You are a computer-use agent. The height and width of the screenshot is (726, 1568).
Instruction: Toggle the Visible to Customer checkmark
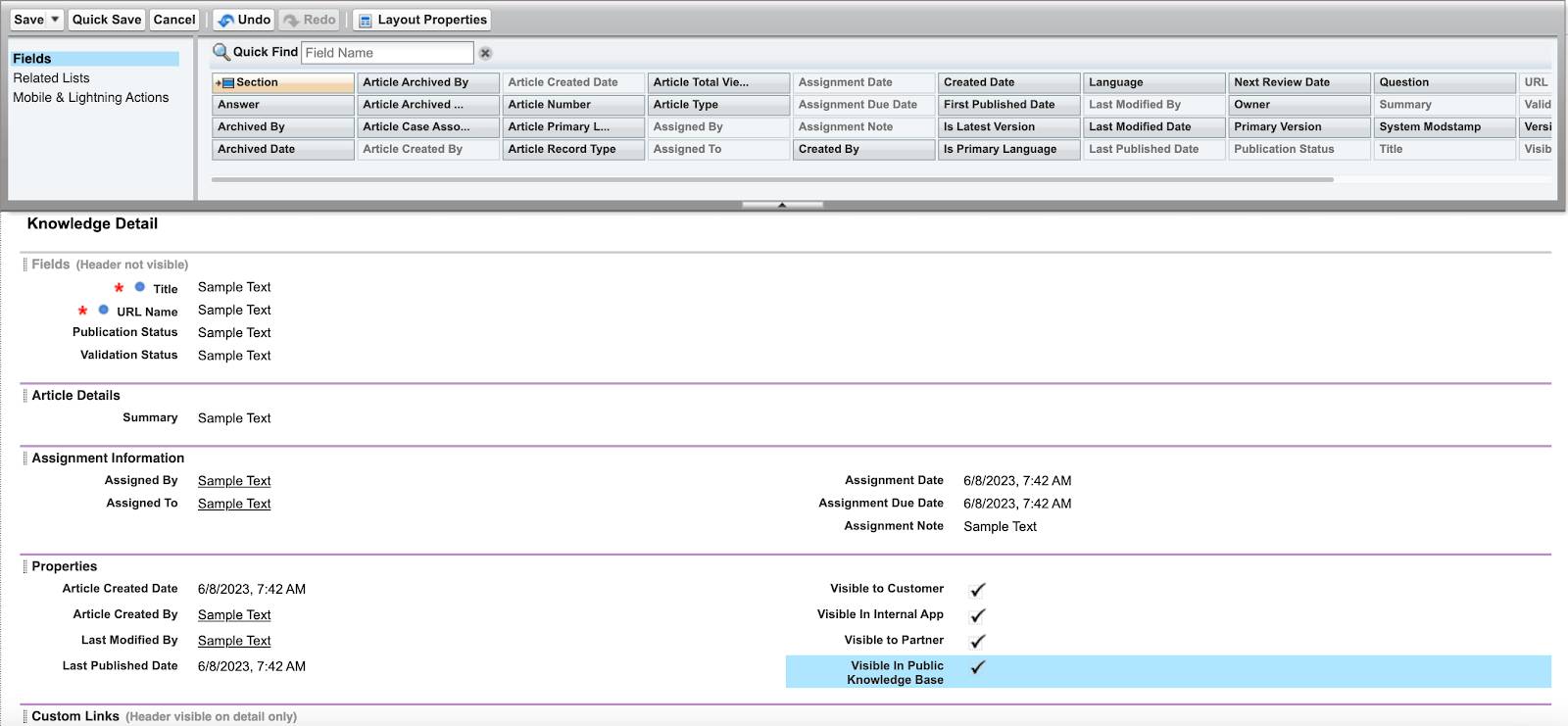(x=977, y=590)
